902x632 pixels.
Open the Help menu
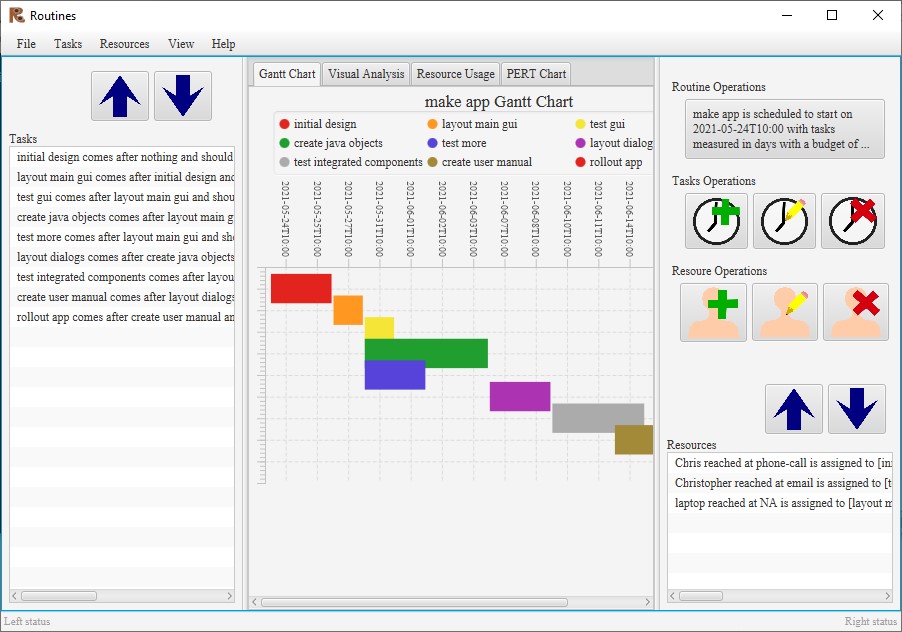[223, 44]
